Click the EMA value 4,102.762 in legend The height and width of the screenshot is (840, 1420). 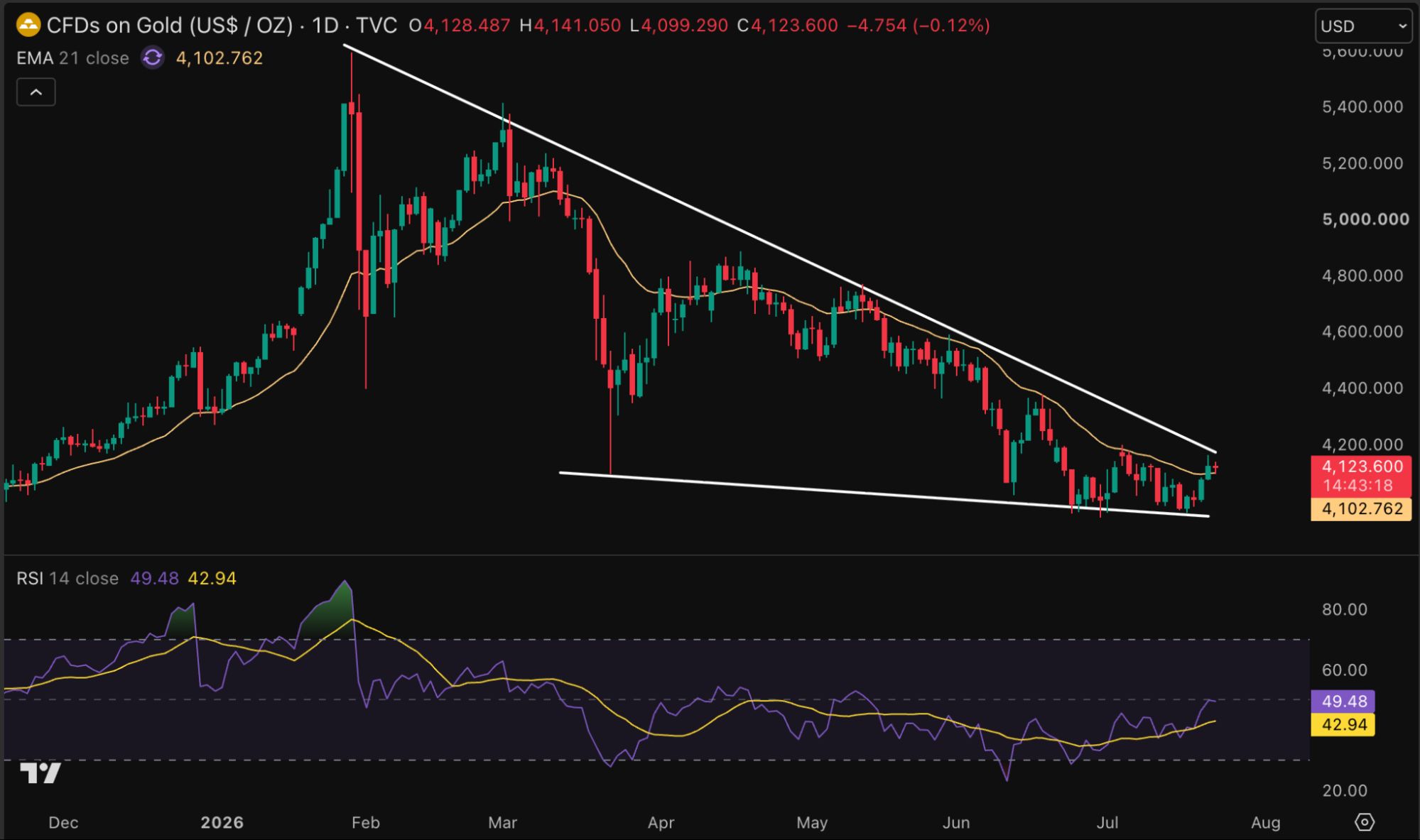click(219, 58)
